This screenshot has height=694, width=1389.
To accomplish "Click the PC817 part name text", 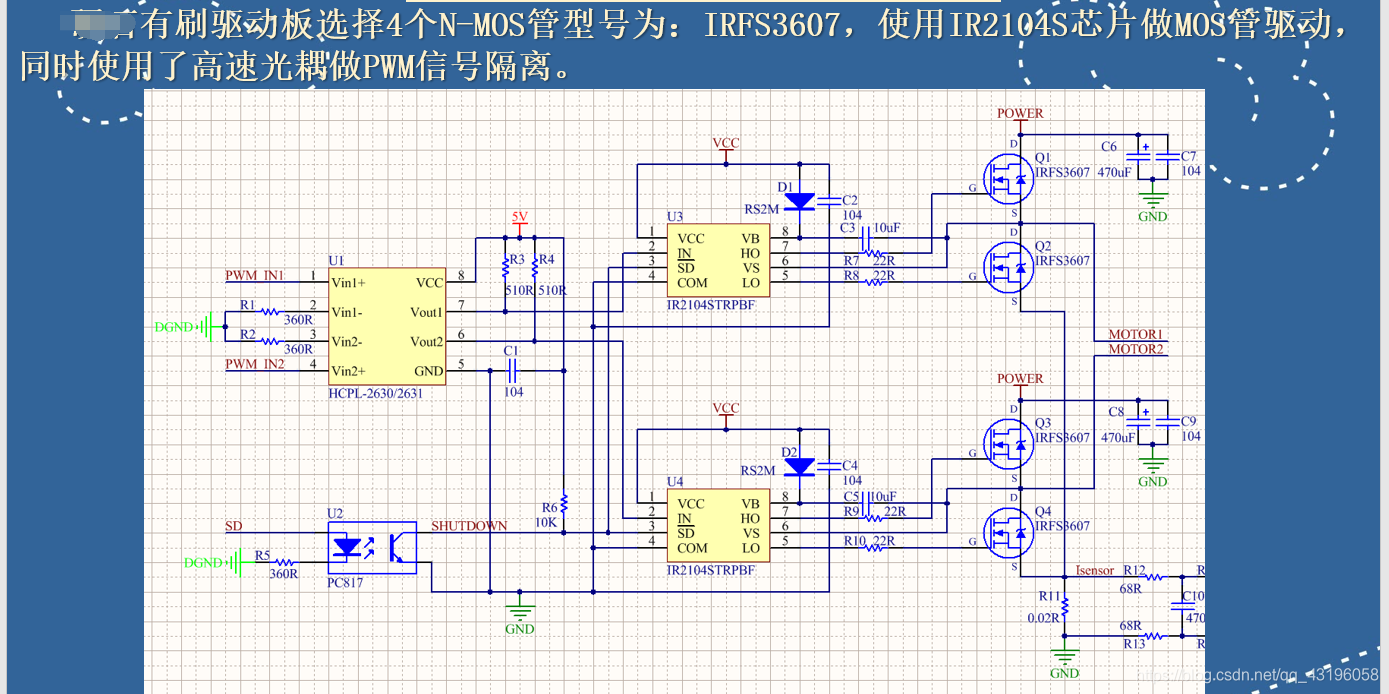I will point(346,582).
